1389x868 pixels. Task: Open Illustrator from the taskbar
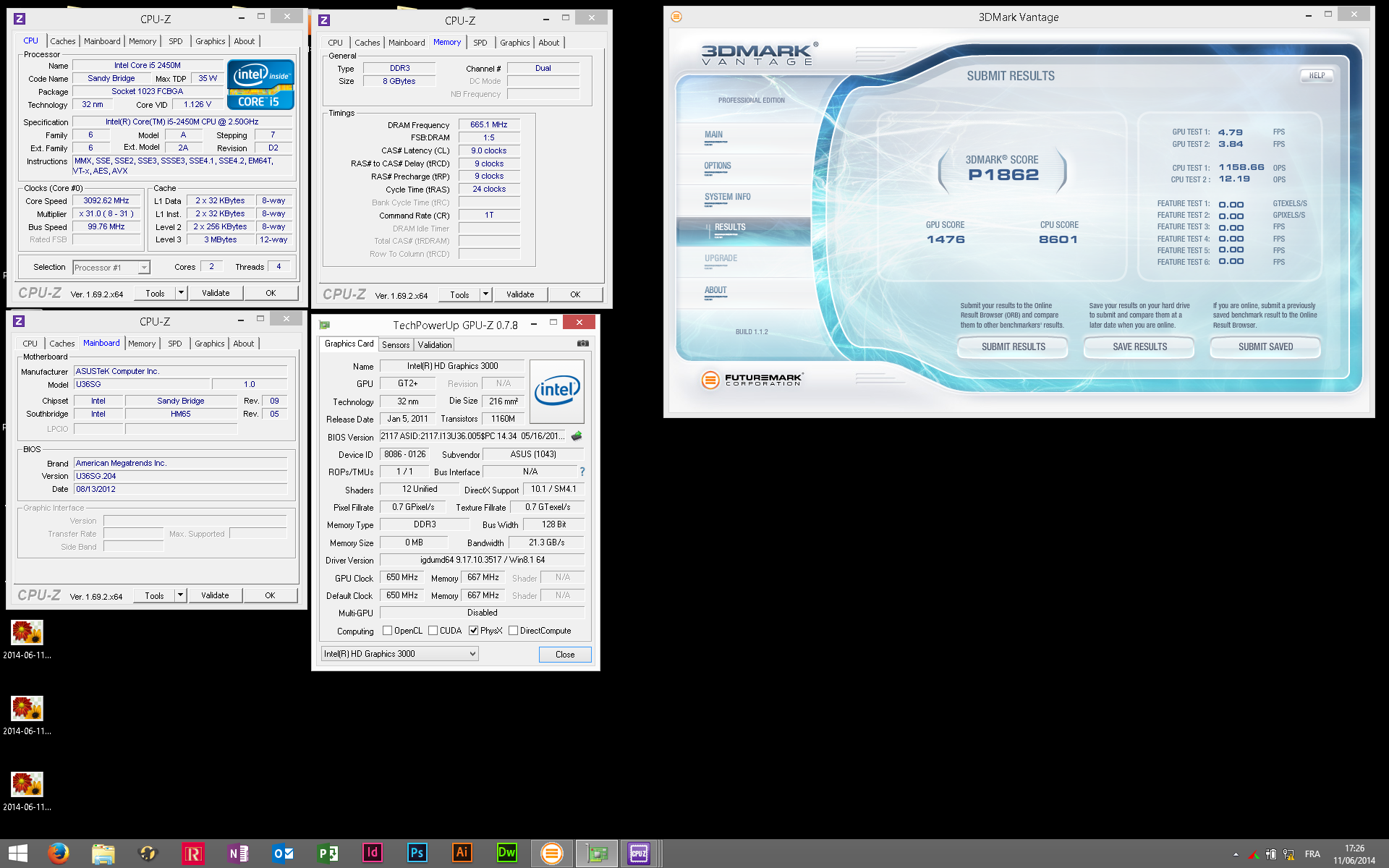coord(462,853)
